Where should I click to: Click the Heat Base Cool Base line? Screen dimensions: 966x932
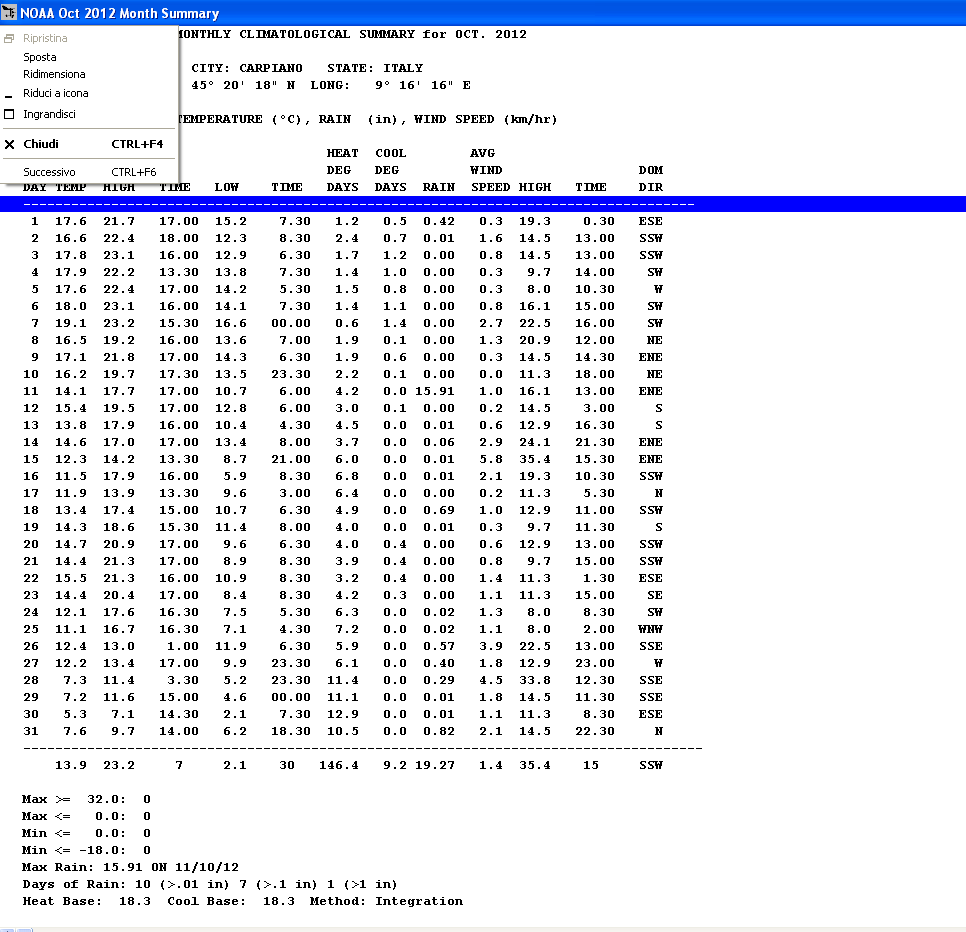[x=242, y=901]
